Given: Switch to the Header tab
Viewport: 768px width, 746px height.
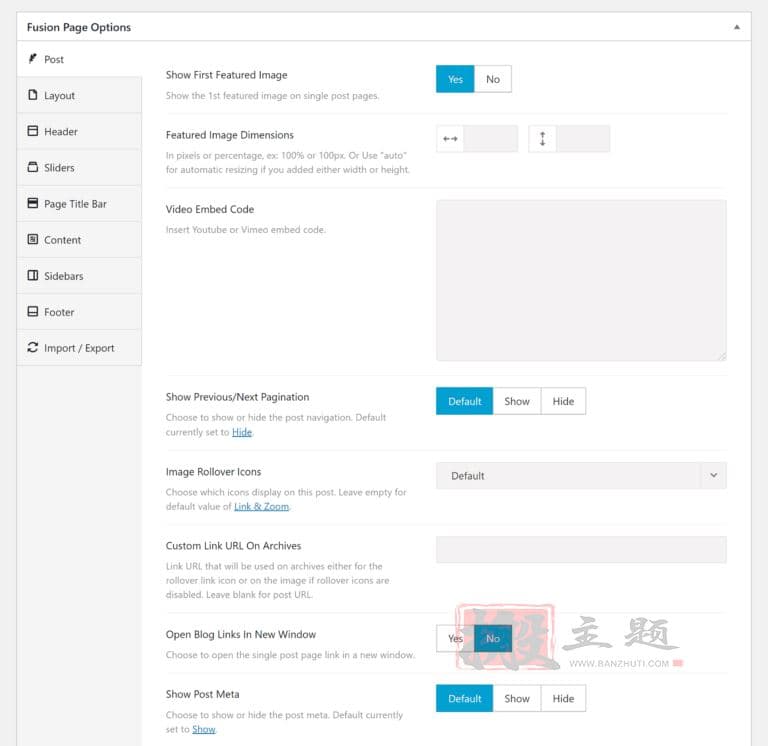Looking at the screenshot, I should [79, 131].
